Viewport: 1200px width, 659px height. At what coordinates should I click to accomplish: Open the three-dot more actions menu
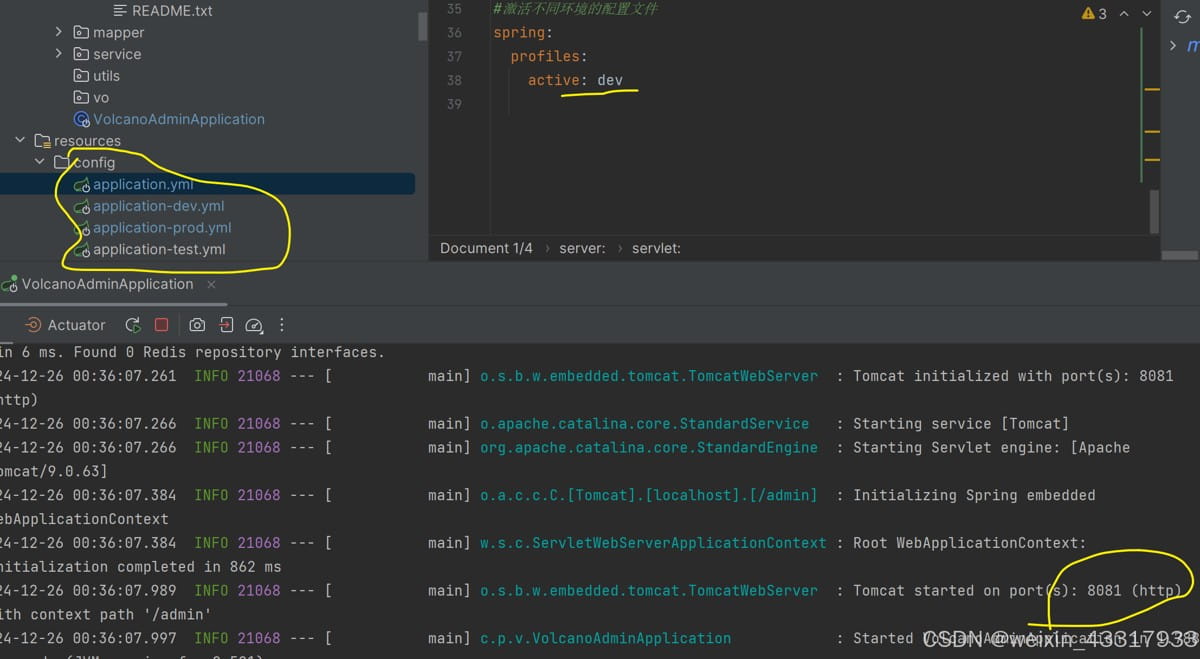pos(282,325)
